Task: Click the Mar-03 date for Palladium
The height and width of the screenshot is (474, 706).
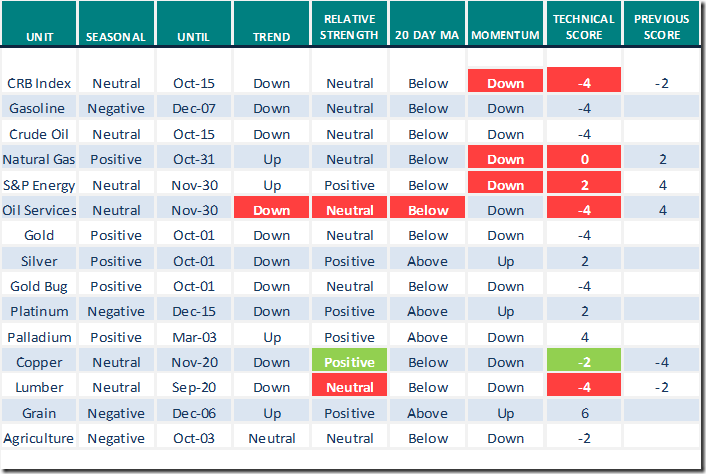Action: point(194,337)
